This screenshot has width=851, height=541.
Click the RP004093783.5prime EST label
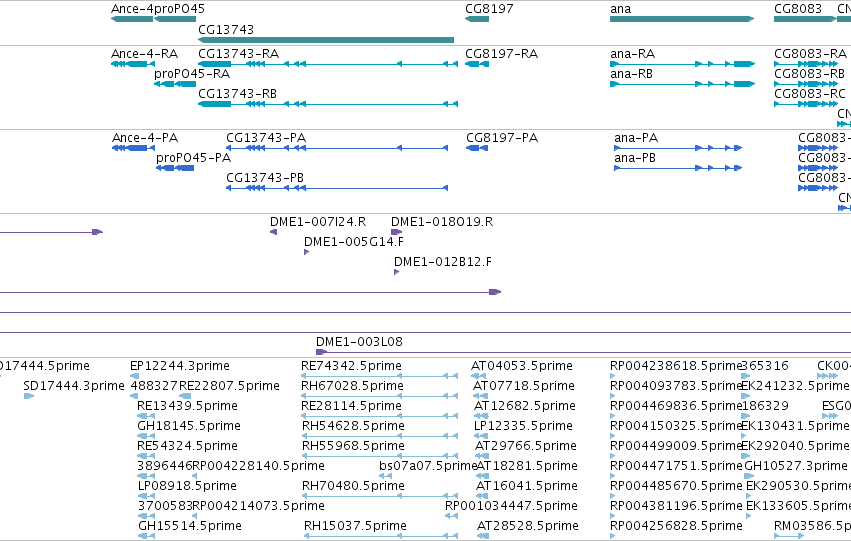pyautogui.click(x=676, y=386)
